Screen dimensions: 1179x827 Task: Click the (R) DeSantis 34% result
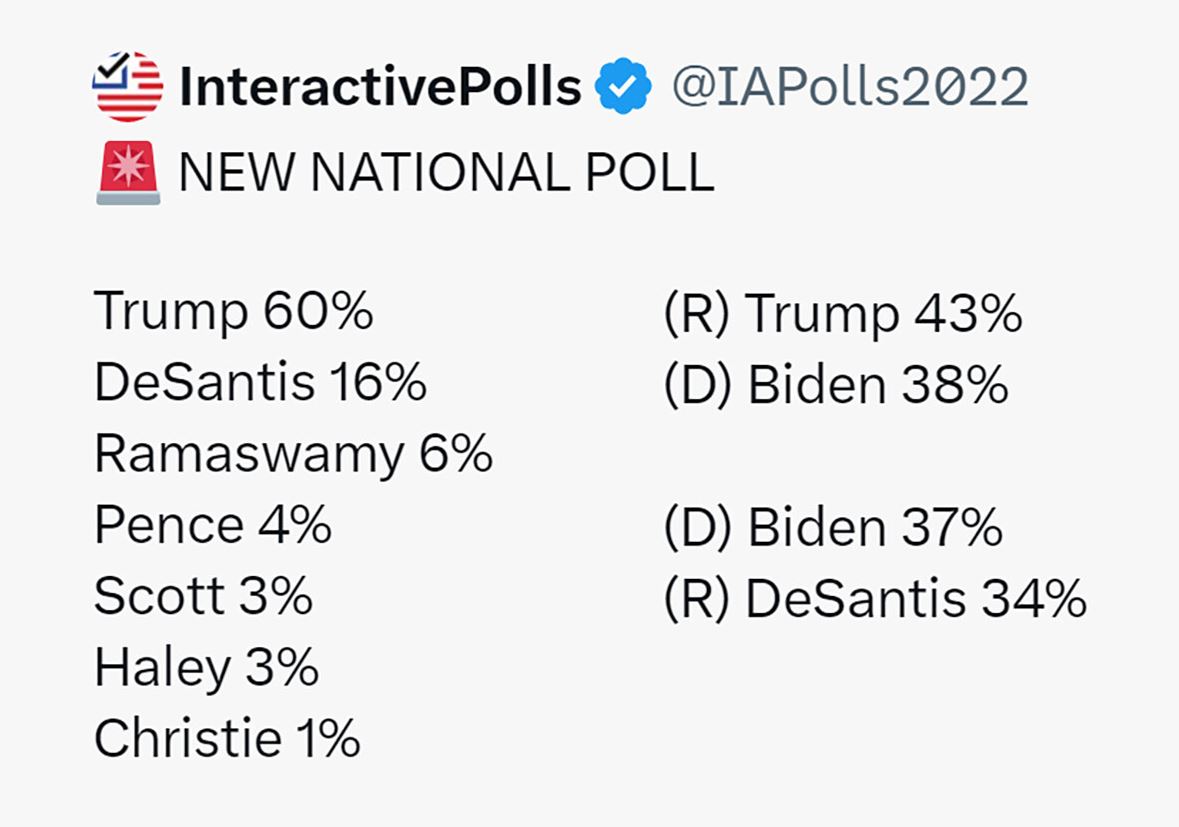(875, 599)
